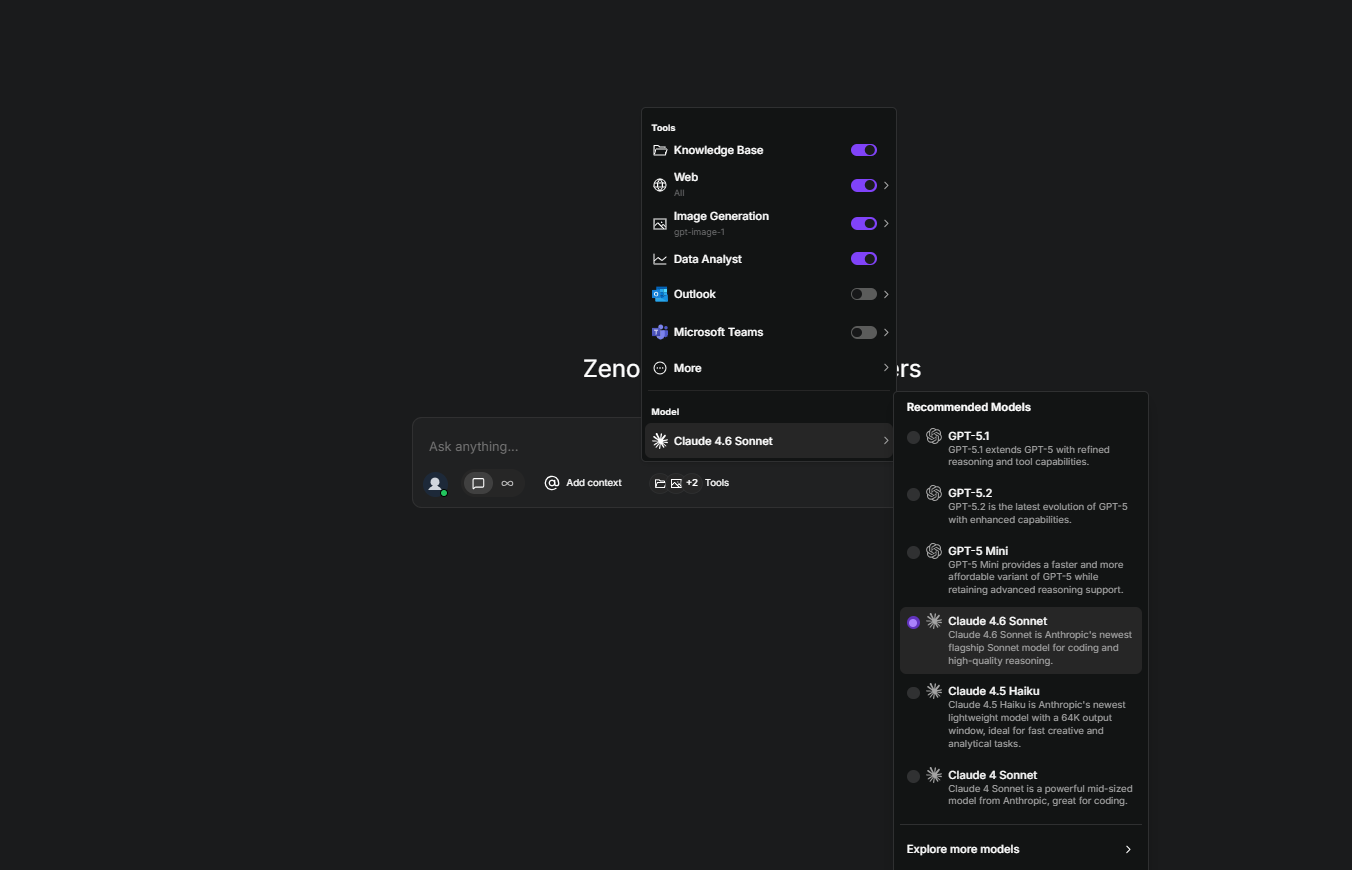Select the GPT-5.2 radio button
The image size is (1352, 870).
tap(913, 494)
